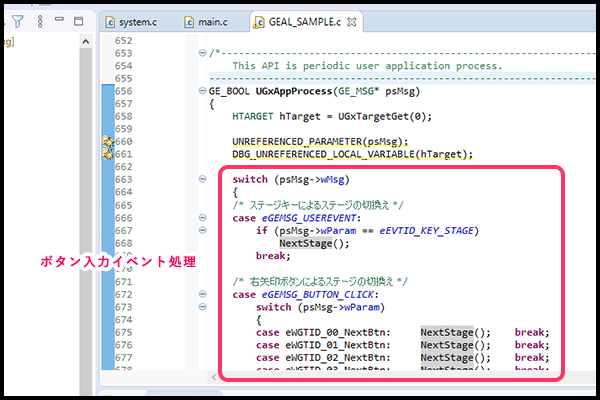
Task: Close the GEAL_SAMPLE.c tab
Action: [351, 23]
